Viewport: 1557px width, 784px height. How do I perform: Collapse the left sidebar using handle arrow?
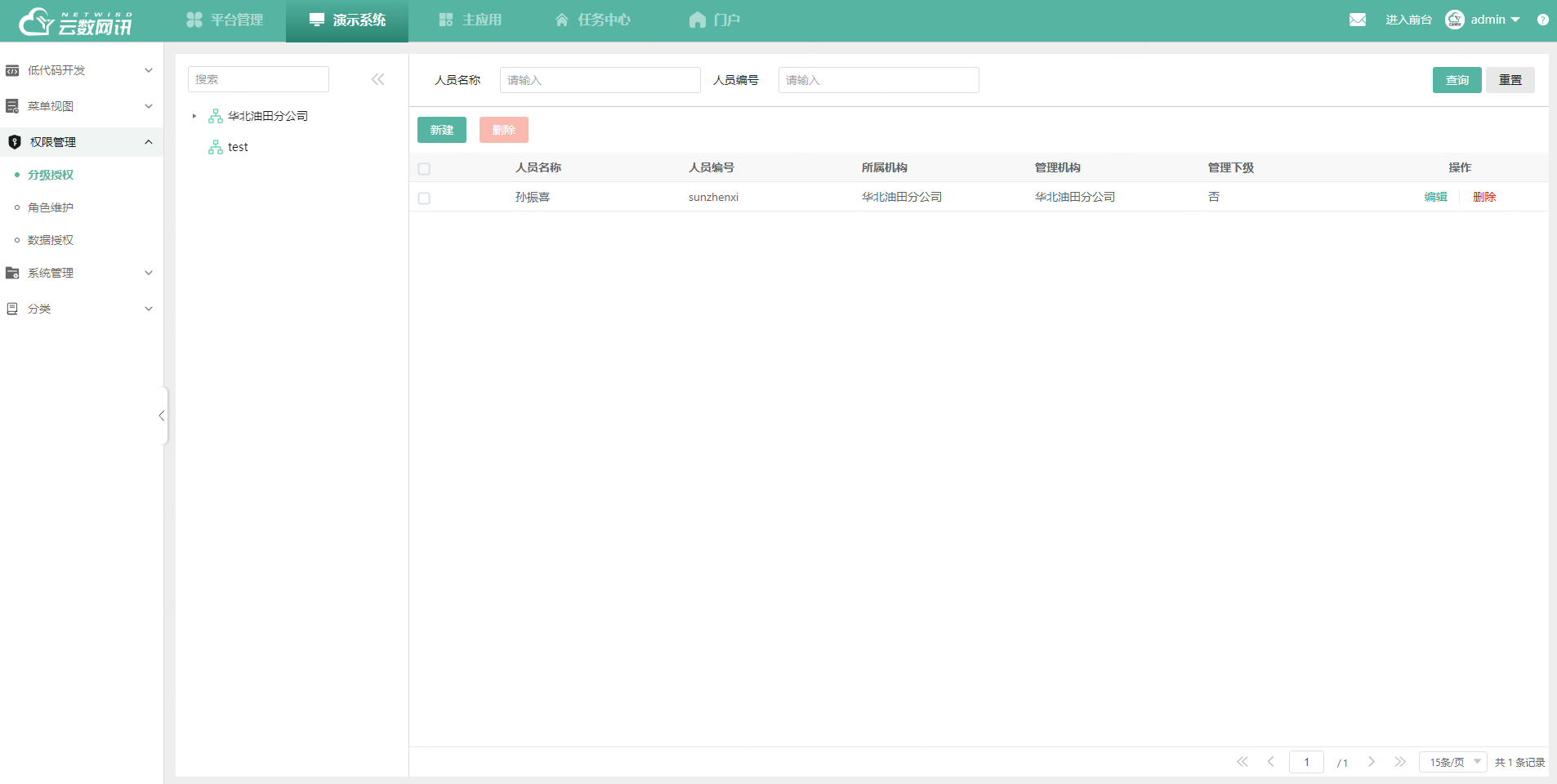pos(162,416)
